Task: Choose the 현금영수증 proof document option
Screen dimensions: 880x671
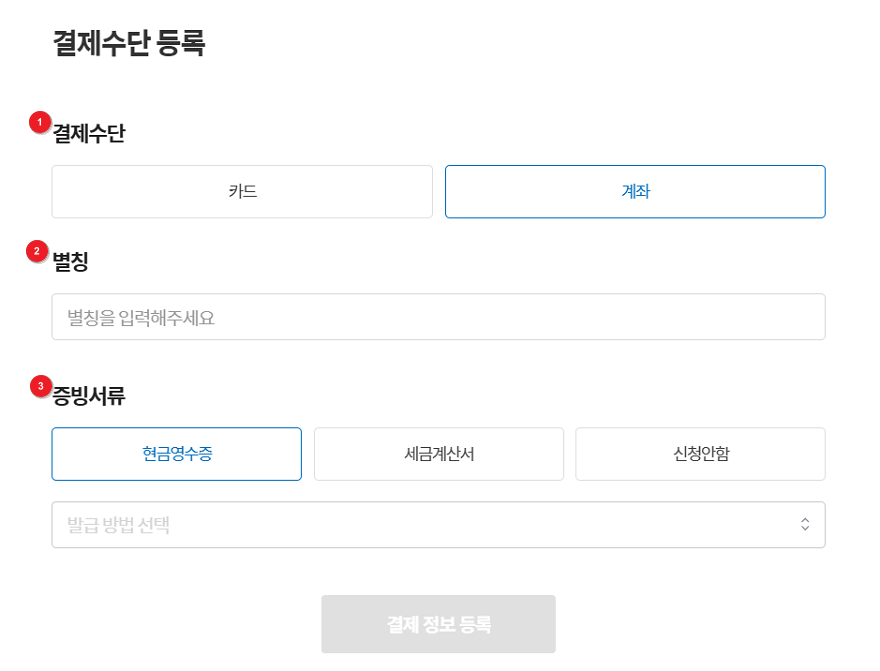Action: point(177,454)
